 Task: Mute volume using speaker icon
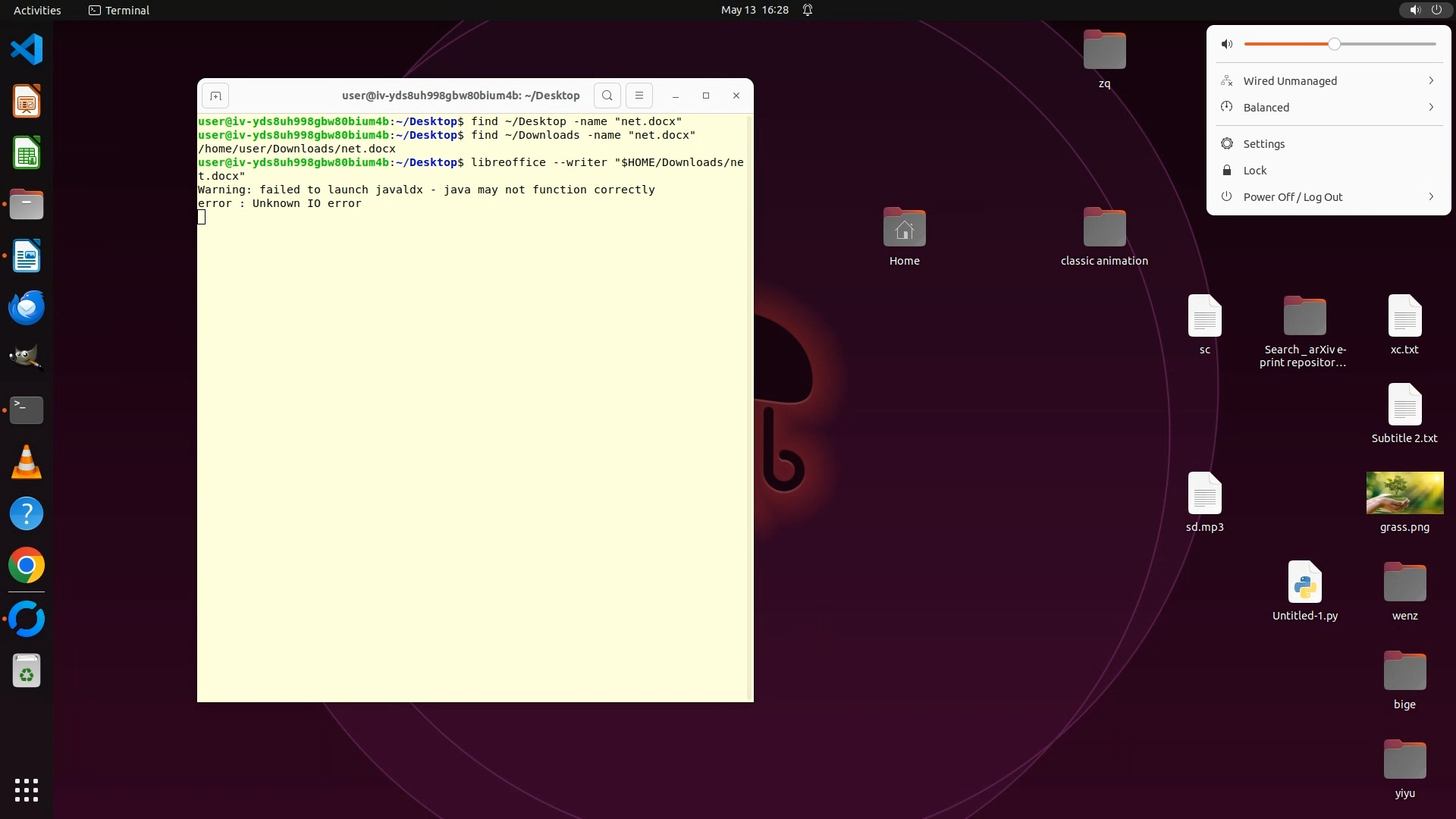point(1227,45)
